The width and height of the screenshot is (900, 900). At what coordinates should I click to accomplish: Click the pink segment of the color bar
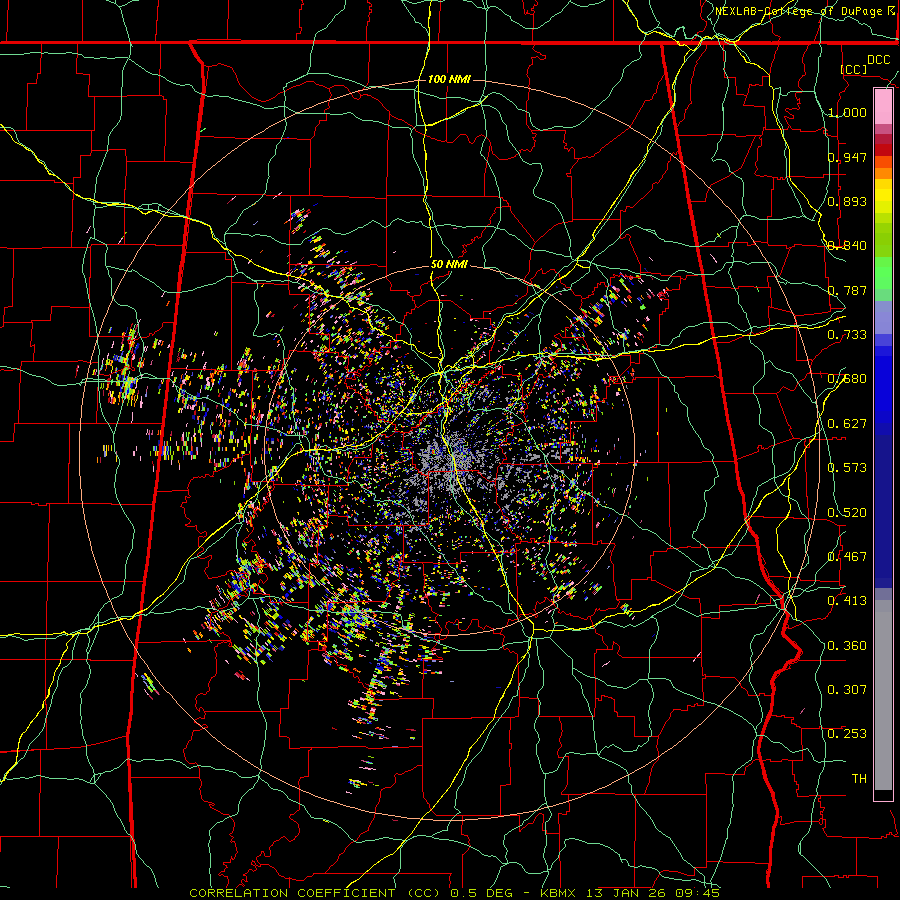[883, 107]
